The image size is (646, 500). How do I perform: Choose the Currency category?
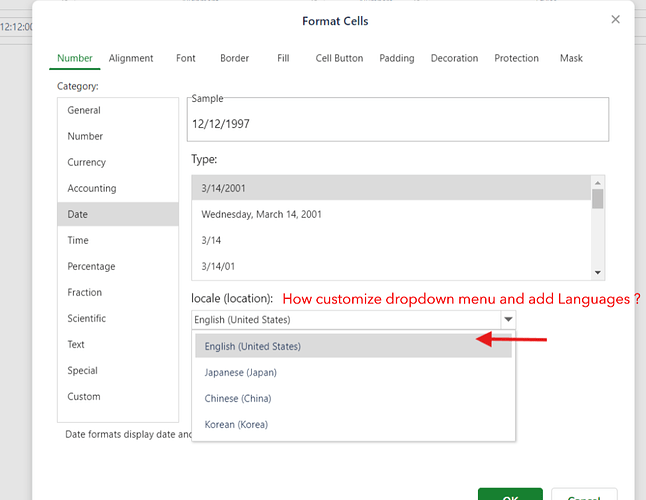click(x=118, y=162)
